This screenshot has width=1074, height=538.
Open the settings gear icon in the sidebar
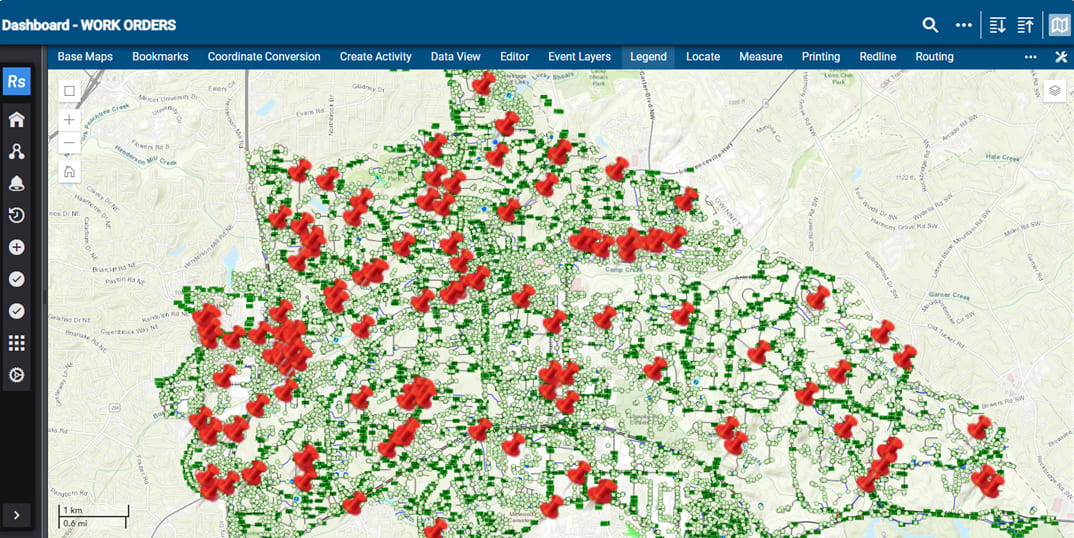pyautogui.click(x=16, y=375)
